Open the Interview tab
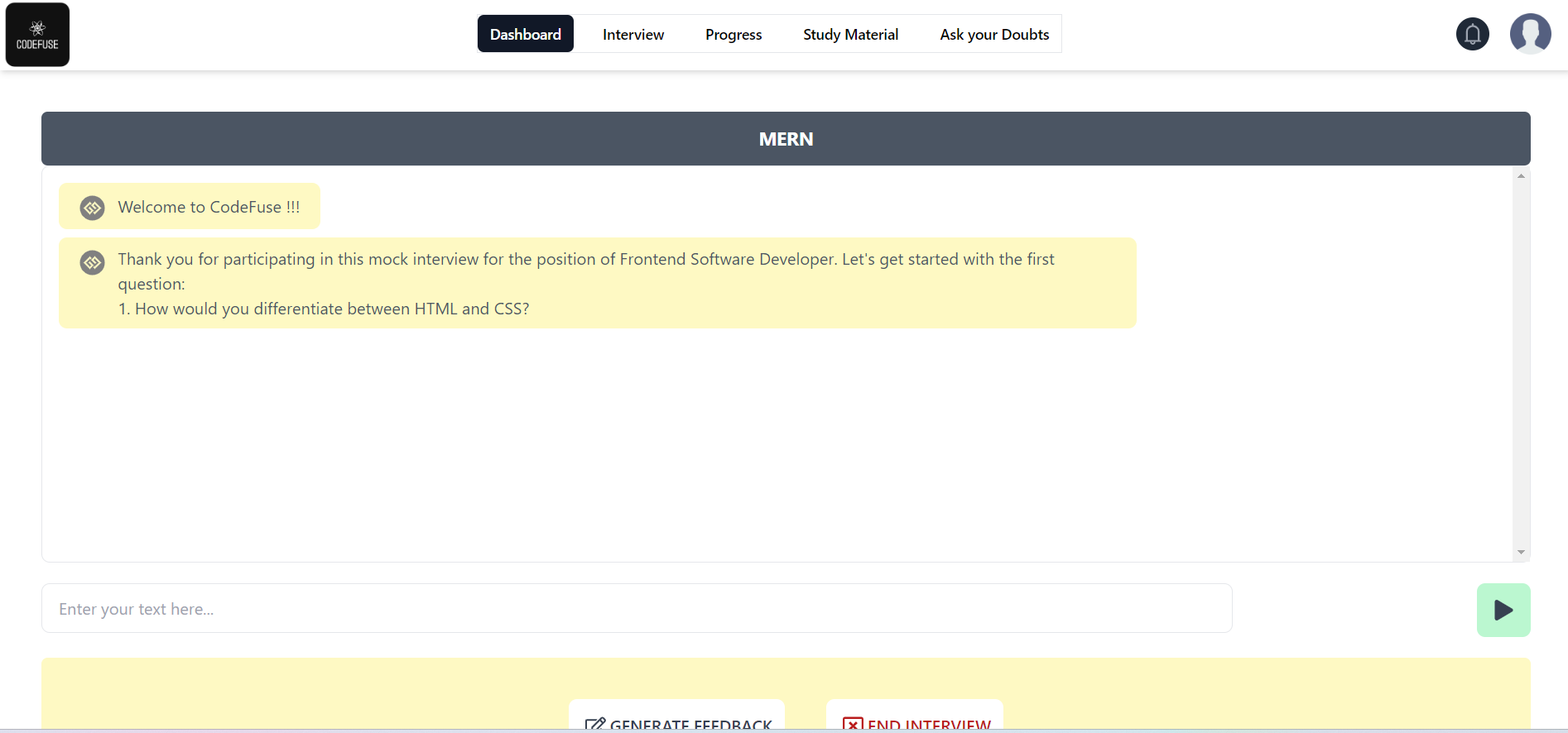 [x=633, y=34]
